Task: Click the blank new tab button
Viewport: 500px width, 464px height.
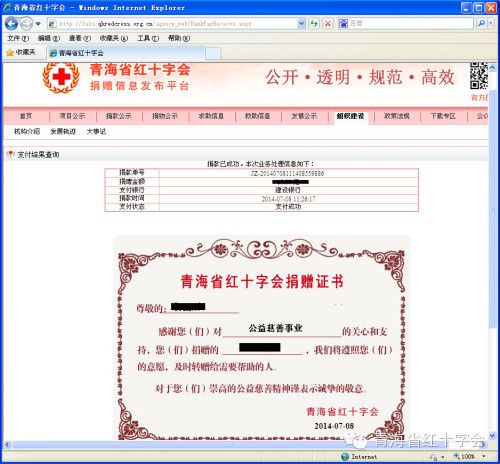Action: tap(213, 53)
